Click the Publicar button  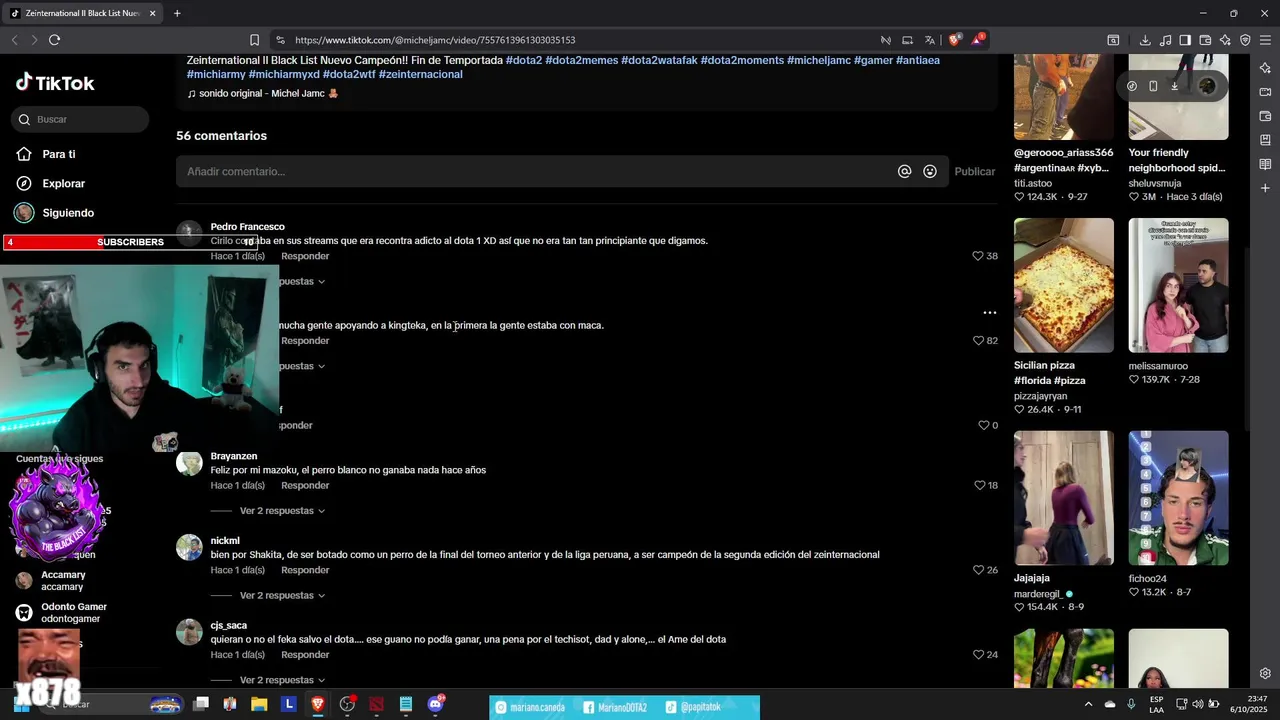coord(974,171)
